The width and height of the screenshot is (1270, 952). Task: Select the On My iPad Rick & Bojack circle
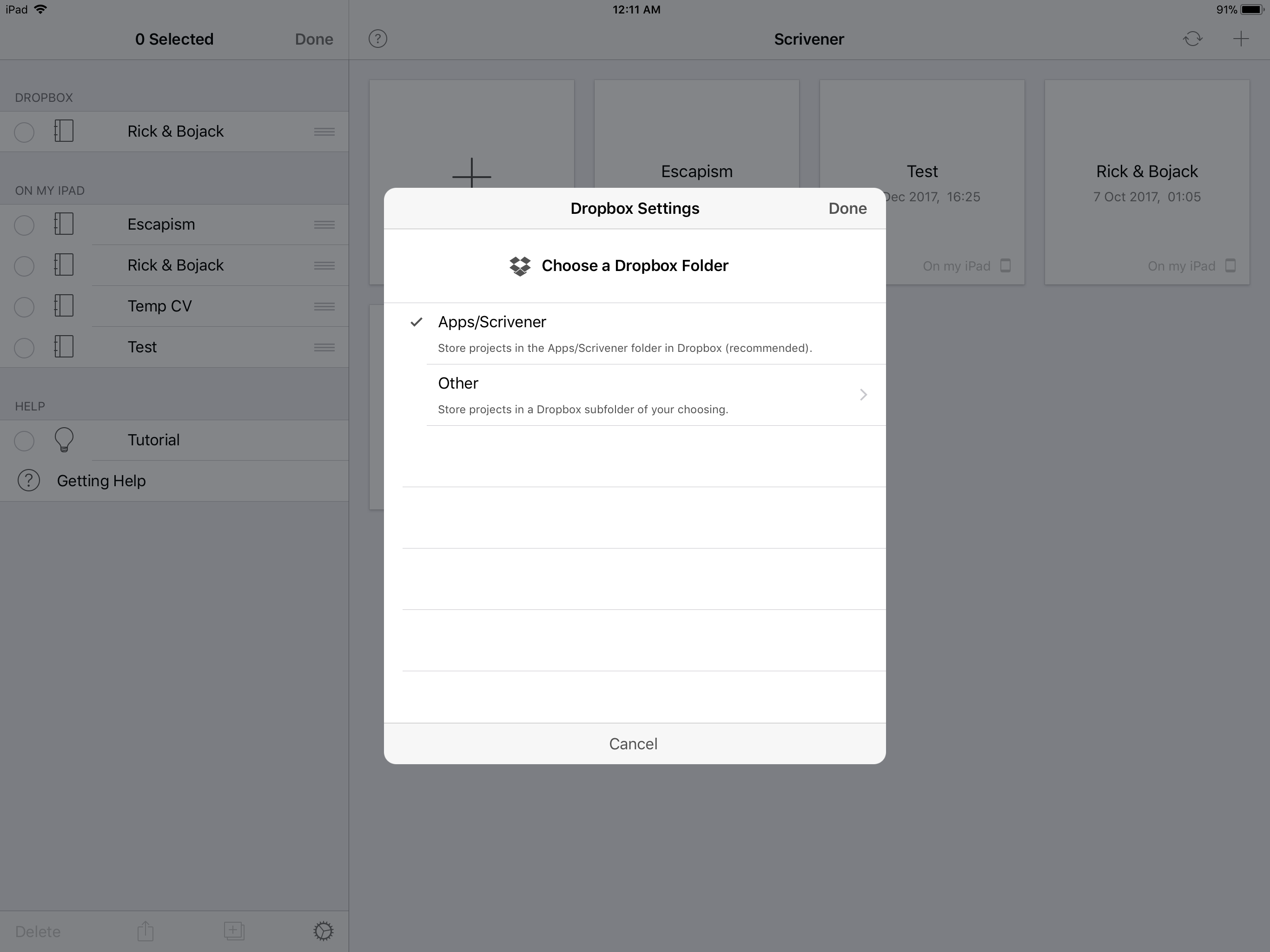24,266
